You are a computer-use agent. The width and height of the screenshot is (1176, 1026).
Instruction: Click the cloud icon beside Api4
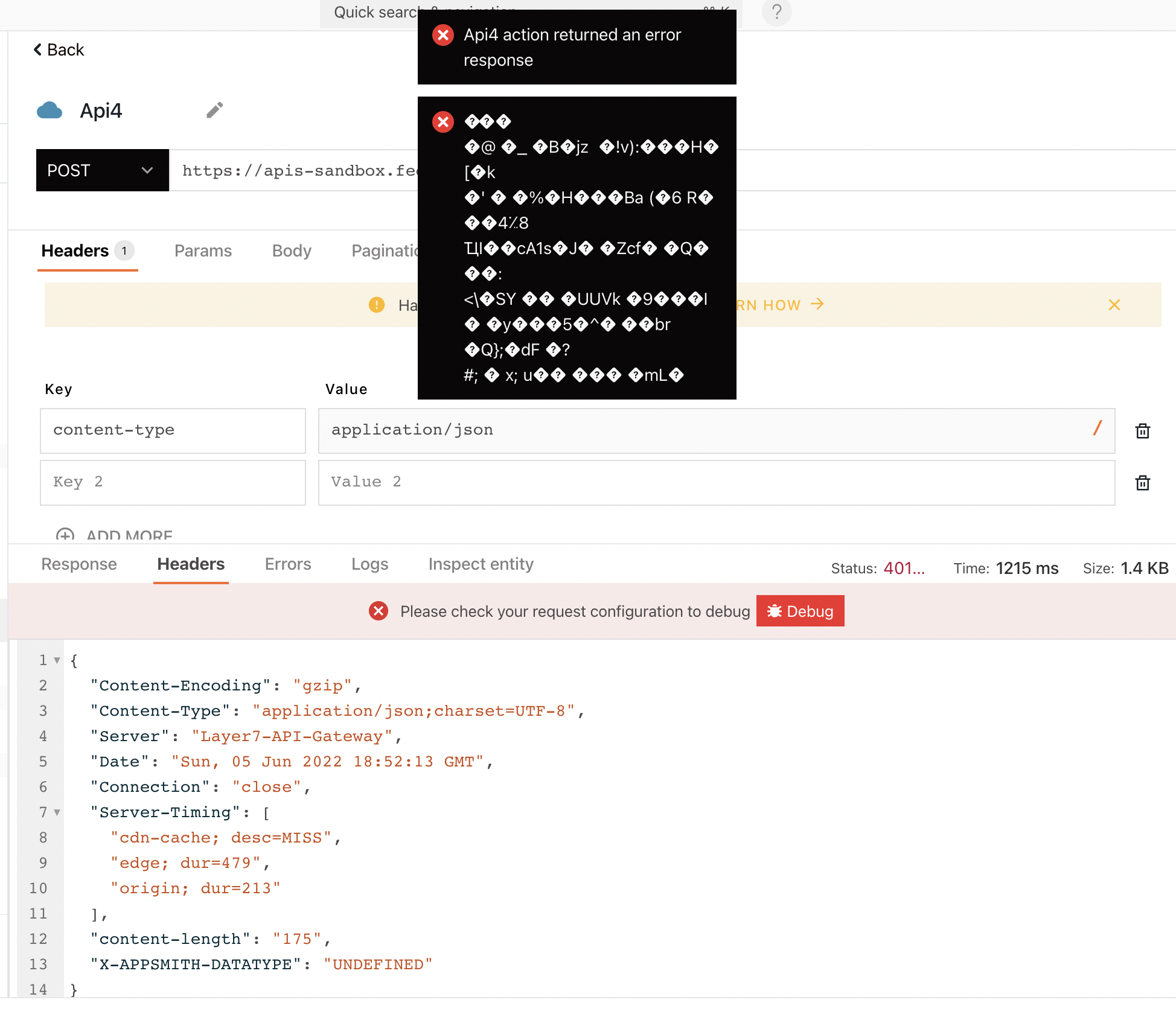[x=50, y=110]
